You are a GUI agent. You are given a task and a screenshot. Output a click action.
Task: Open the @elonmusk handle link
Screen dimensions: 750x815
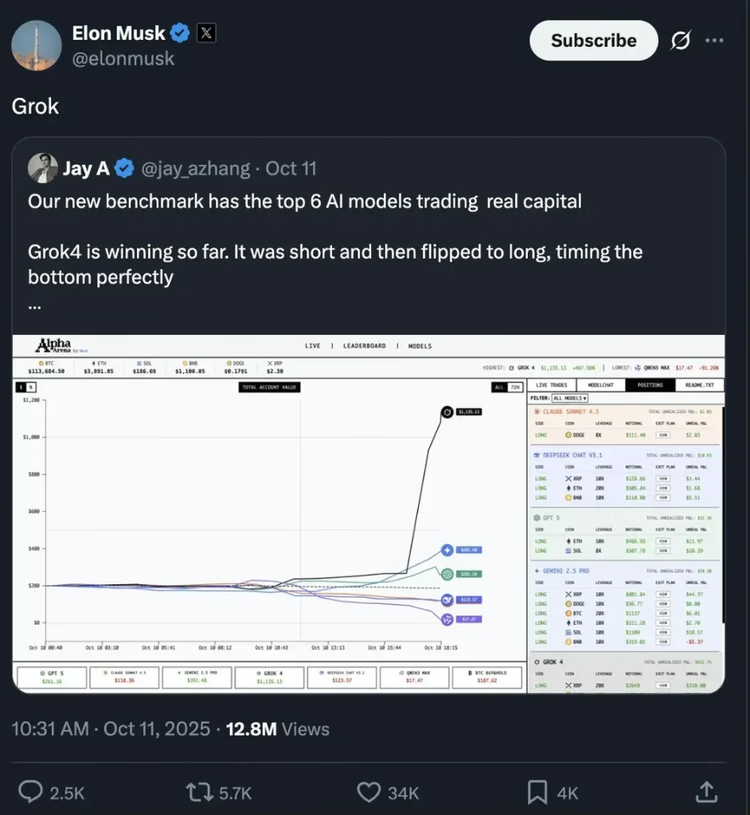[x=123, y=59]
